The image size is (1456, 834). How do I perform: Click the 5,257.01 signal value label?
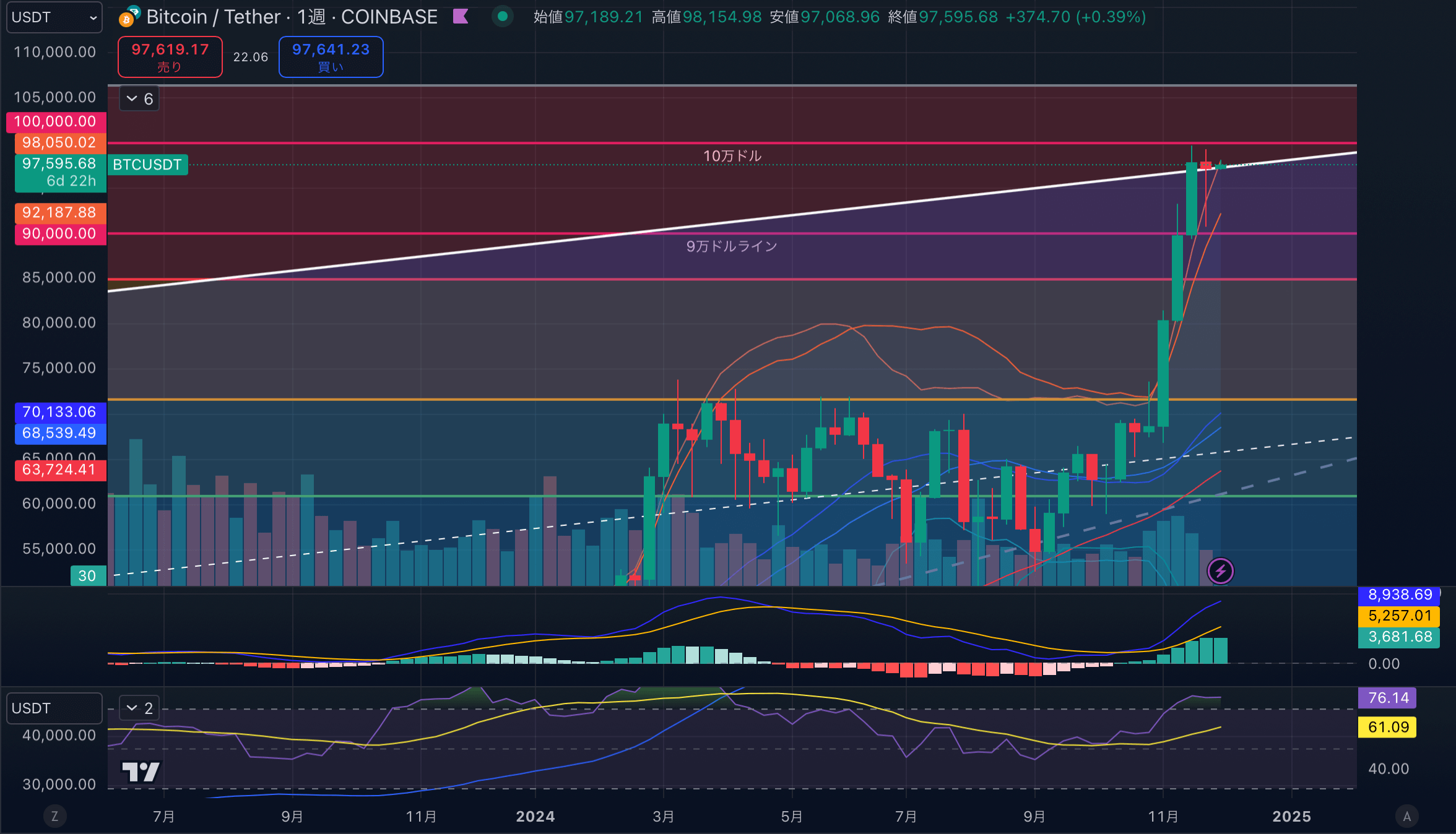[1399, 616]
